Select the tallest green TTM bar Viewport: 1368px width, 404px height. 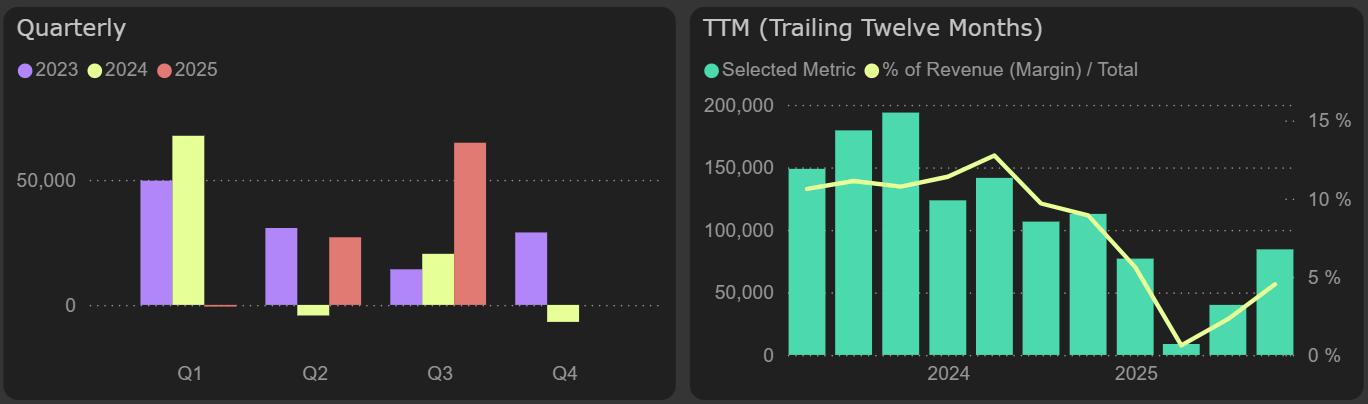pos(900,234)
